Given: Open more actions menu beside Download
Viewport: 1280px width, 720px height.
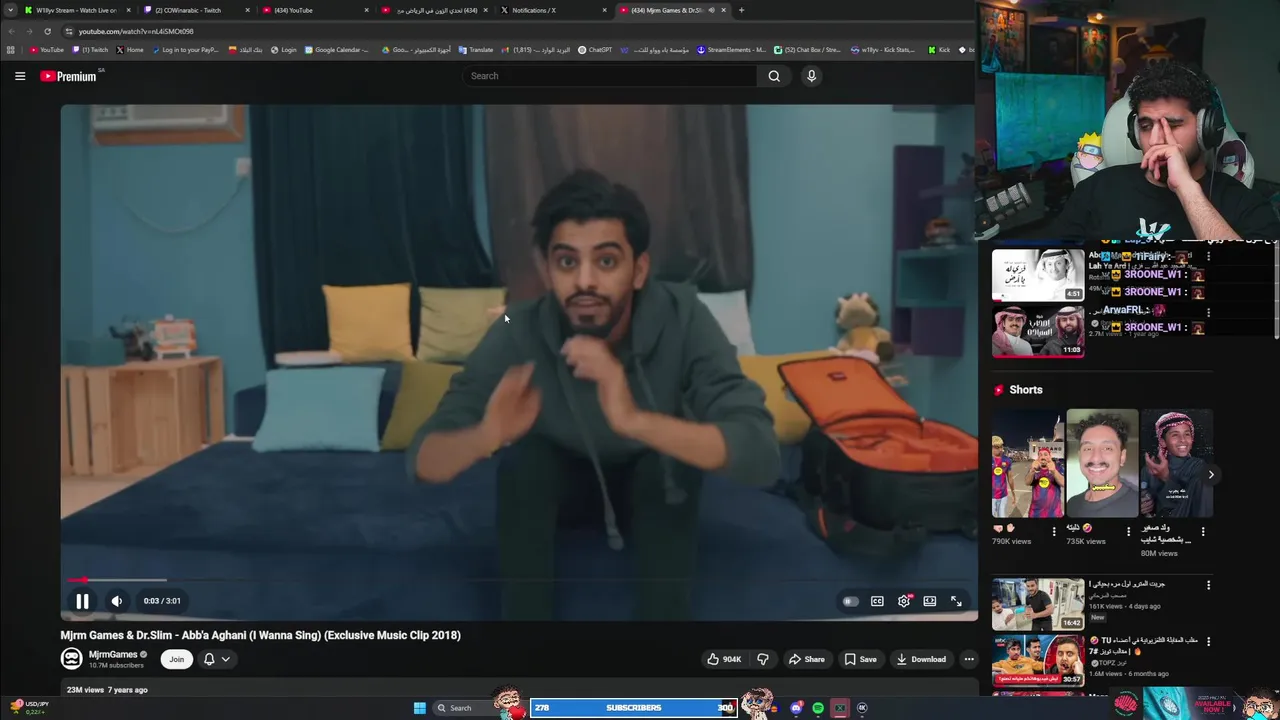Looking at the screenshot, I should [x=968, y=659].
